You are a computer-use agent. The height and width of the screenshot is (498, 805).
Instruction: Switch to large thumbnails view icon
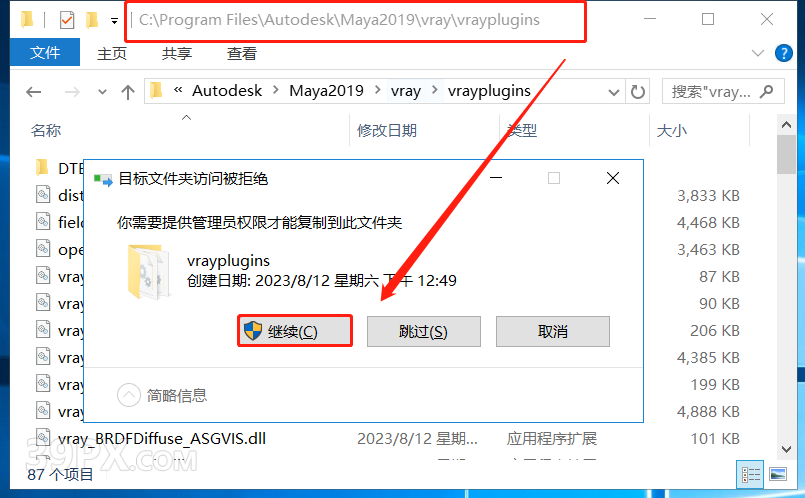(x=778, y=474)
